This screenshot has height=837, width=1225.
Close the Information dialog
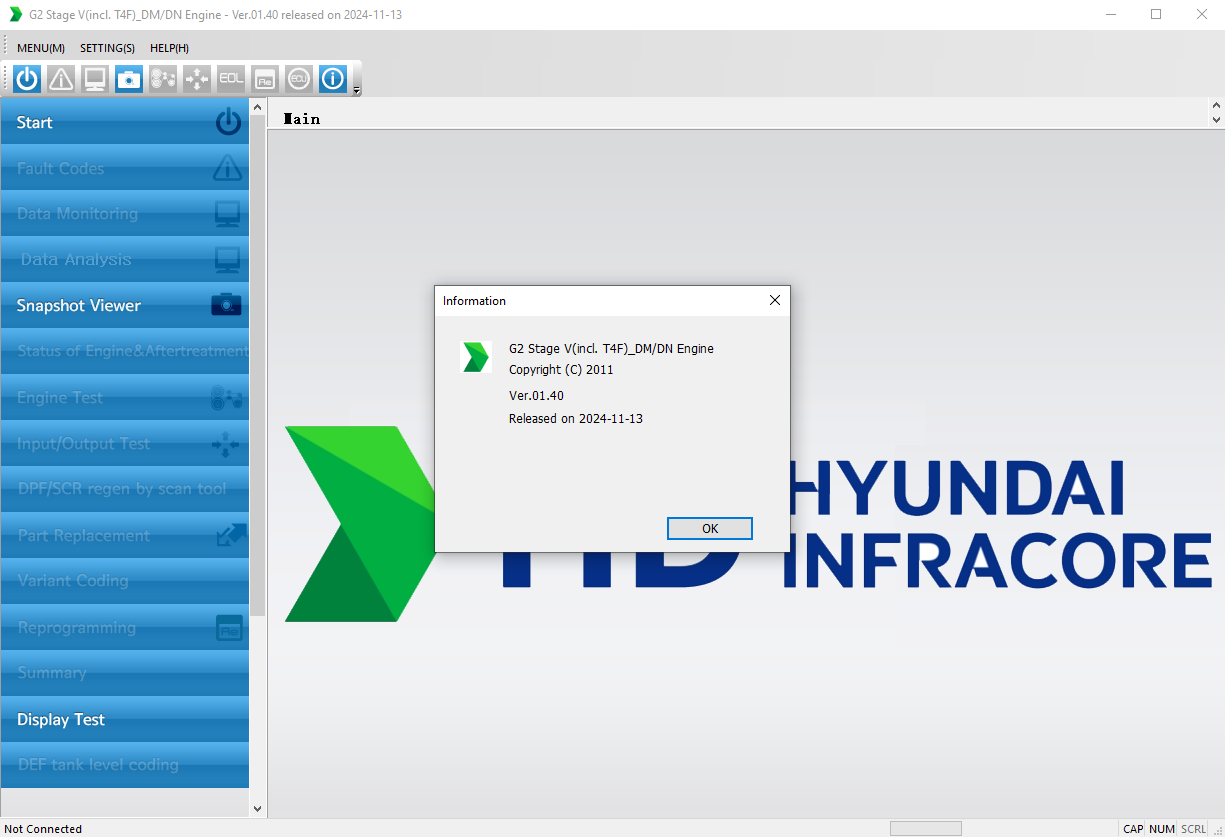[x=774, y=300]
